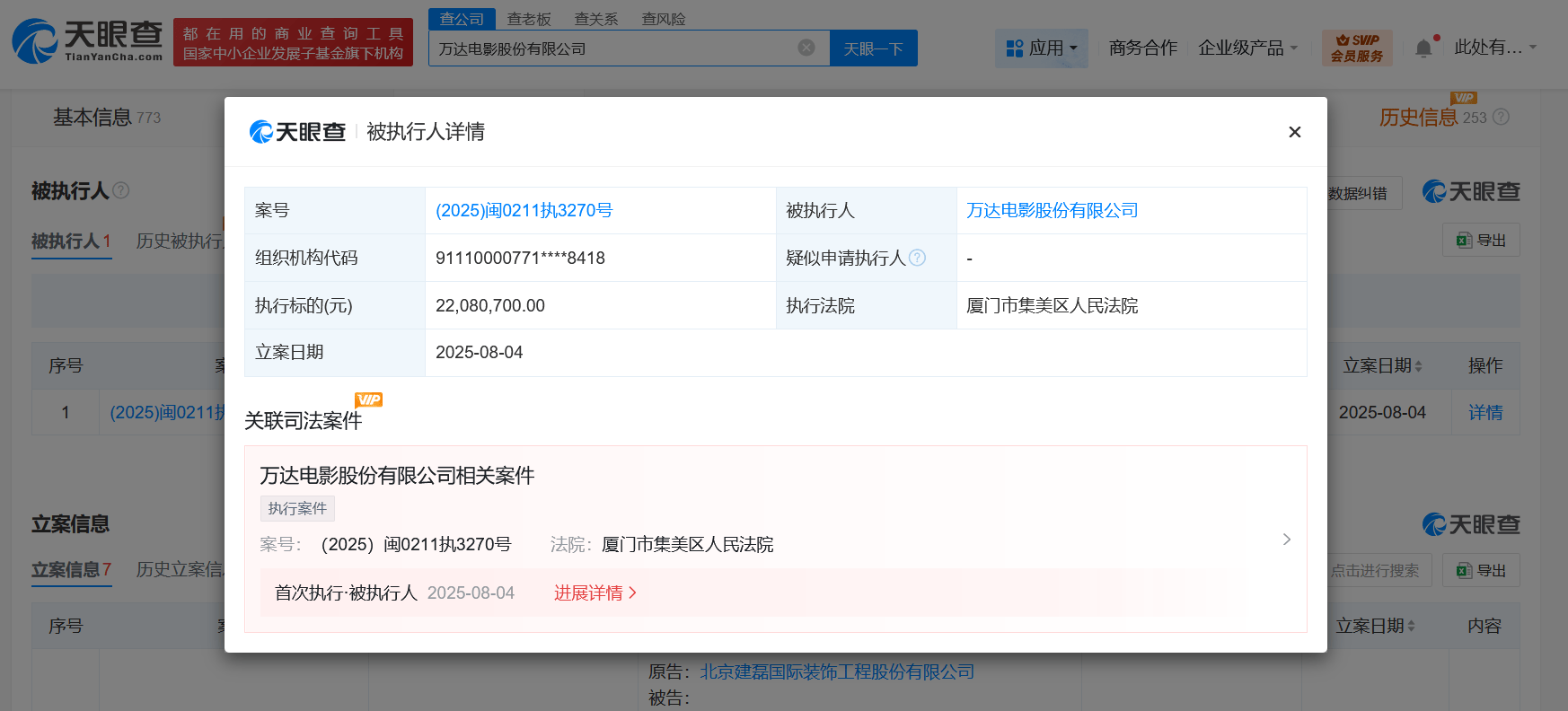Click the 天眼查 logo in header

87,41
